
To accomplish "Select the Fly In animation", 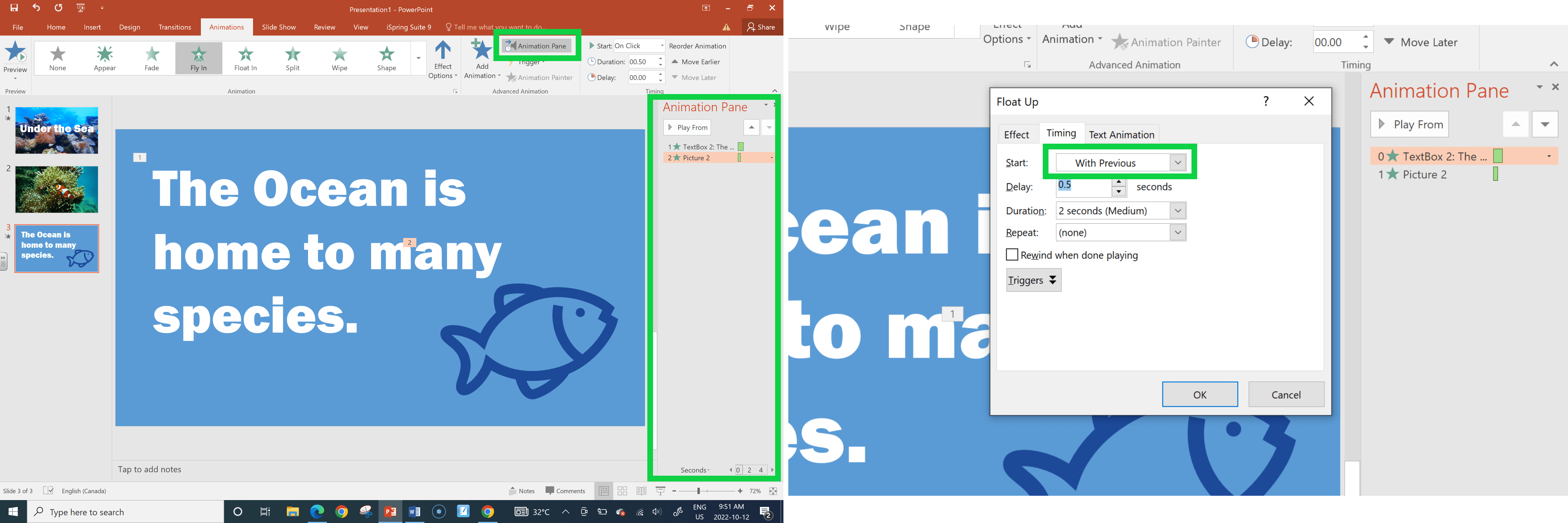I will point(198,58).
